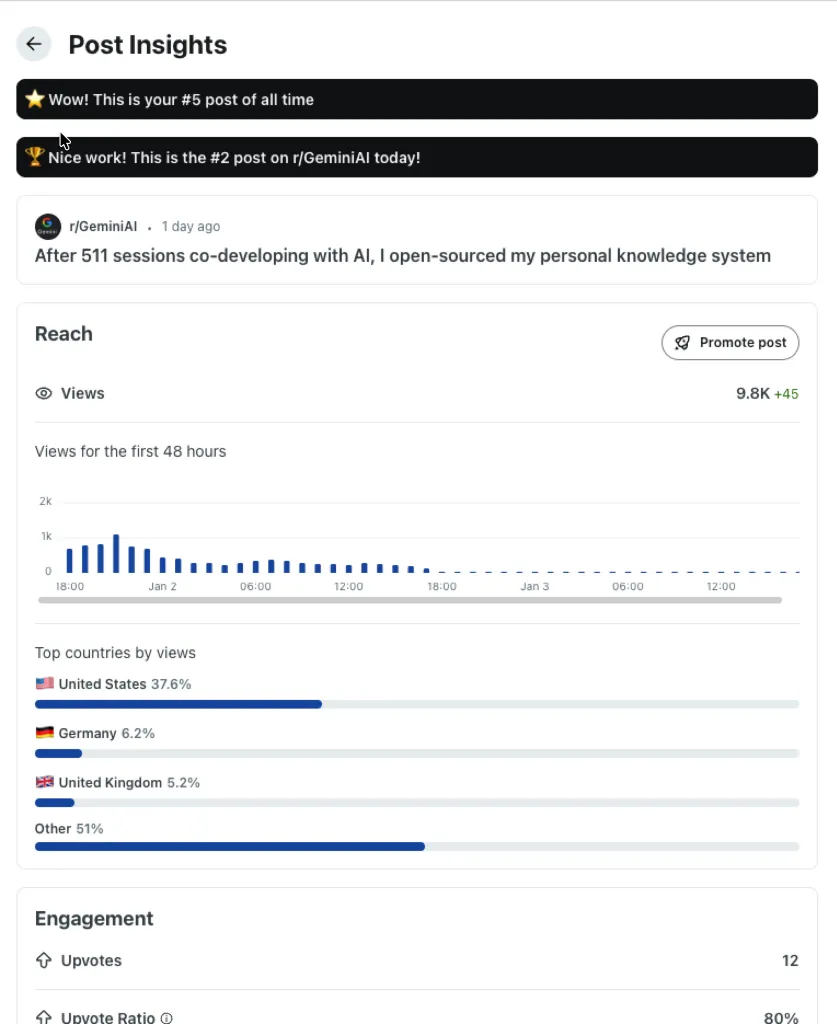
Task: Open the post about the personal knowledge system
Action: point(402,256)
